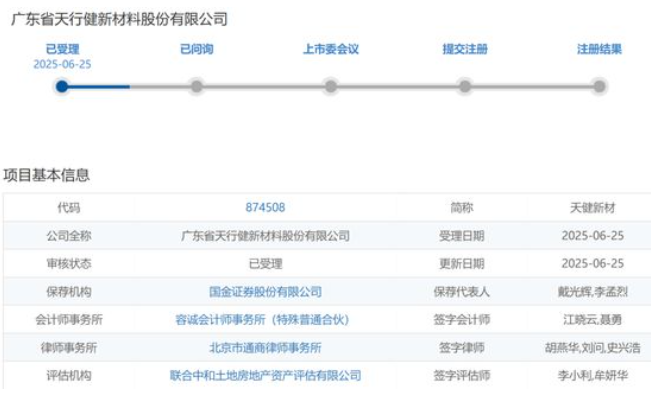Click the 提交注册 progress step dot

click(465, 86)
